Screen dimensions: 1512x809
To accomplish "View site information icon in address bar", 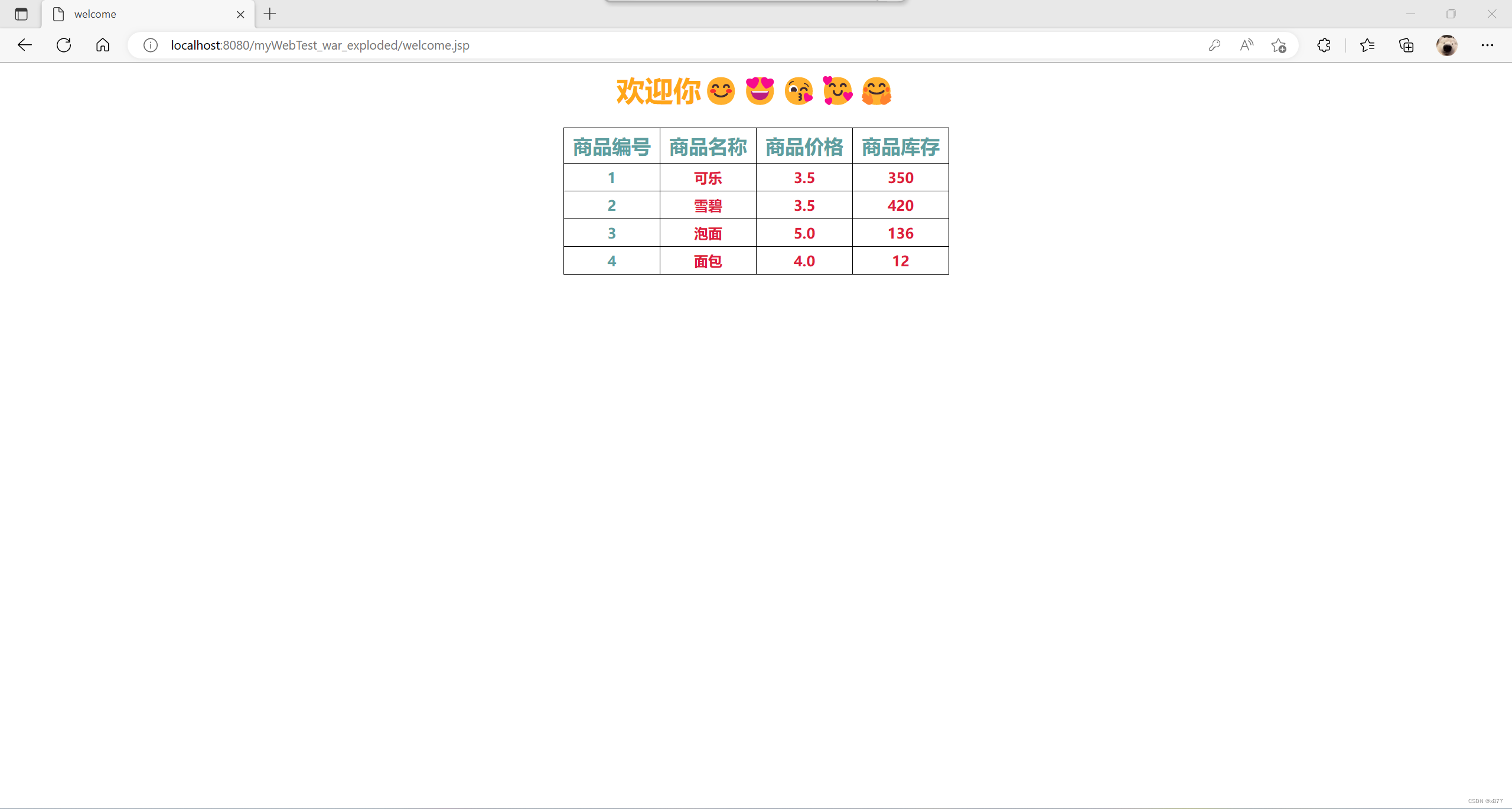I will 151,45.
